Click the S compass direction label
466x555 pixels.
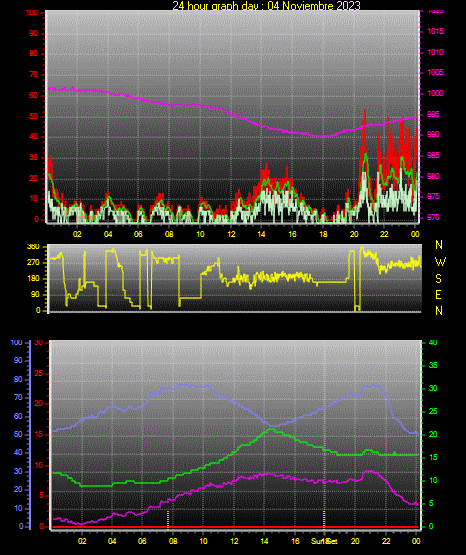click(438, 279)
